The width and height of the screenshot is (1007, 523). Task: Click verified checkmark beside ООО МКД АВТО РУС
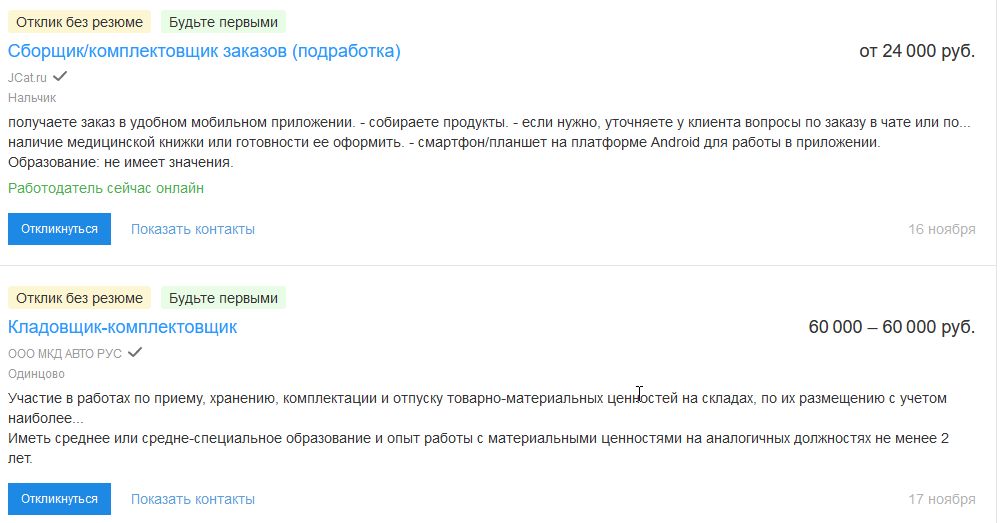[x=135, y=352]
